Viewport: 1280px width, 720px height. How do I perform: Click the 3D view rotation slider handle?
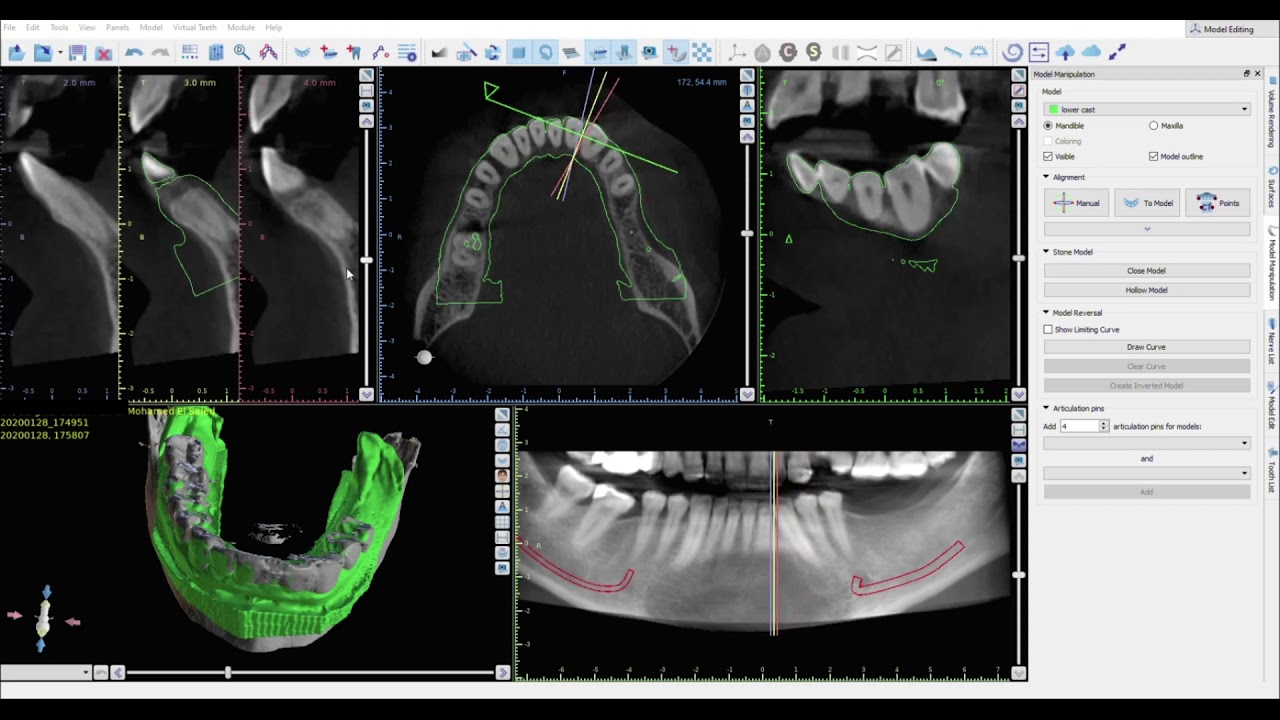pyautogui.click(x=228, y=673)
